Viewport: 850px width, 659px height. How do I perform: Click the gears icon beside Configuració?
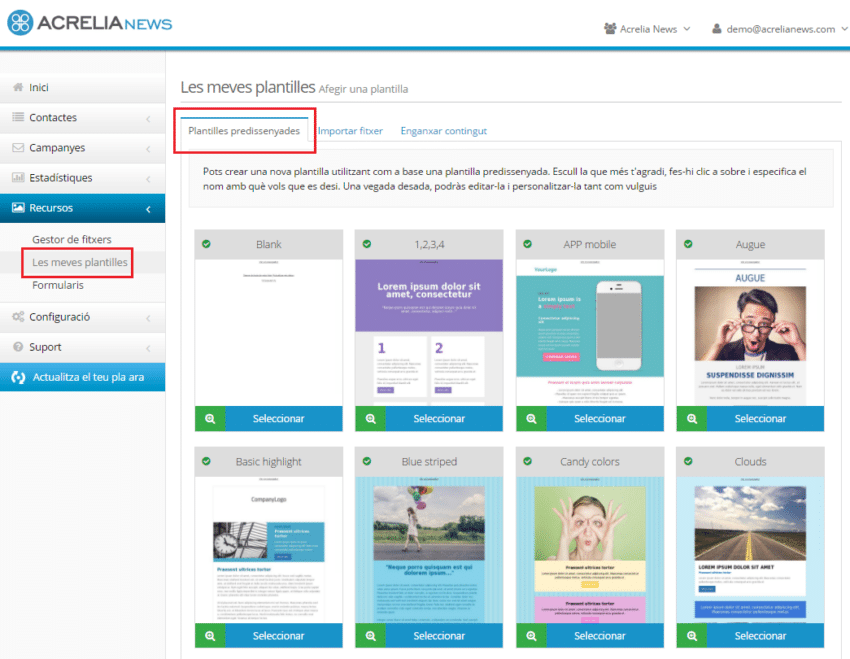pos(18,316)
